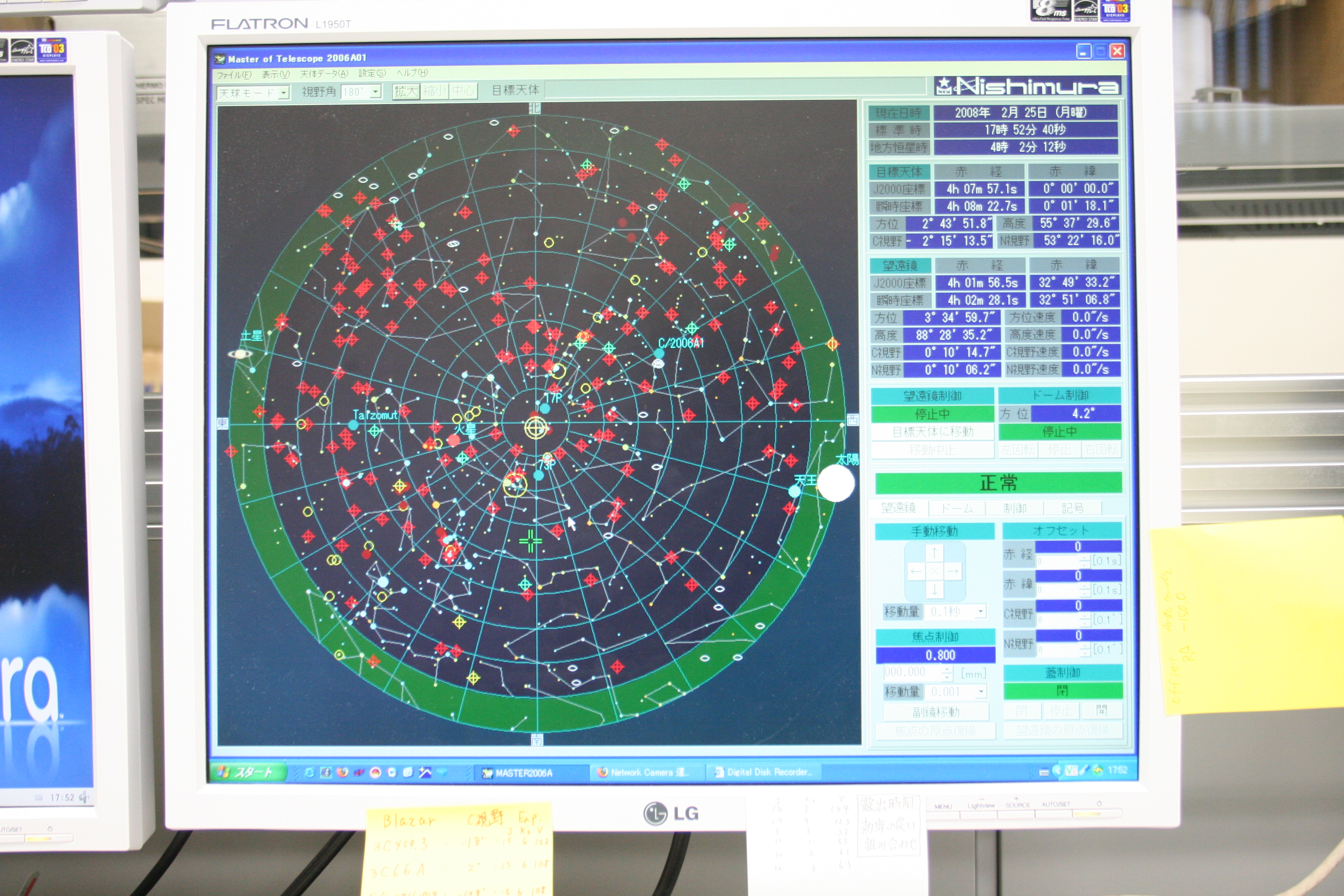Open the ファイル(F) menu

234,75
